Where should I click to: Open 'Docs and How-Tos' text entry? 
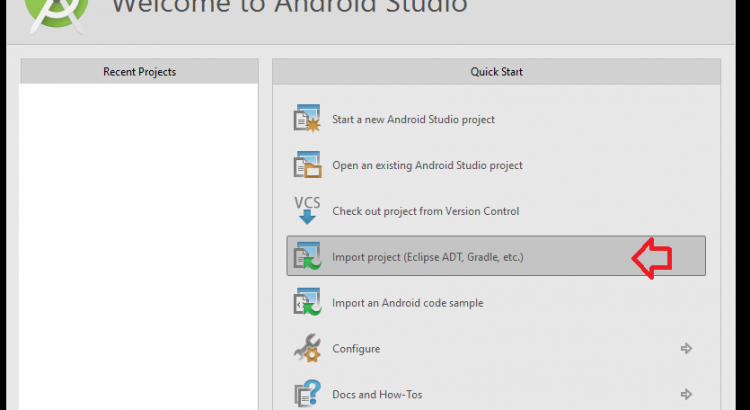tap(377, 395)
